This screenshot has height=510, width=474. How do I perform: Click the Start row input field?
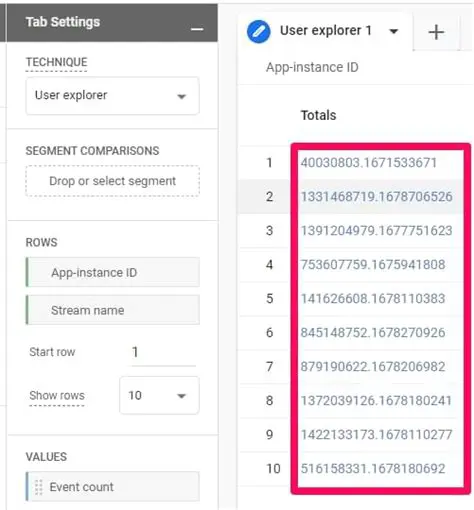click(163, 352)
